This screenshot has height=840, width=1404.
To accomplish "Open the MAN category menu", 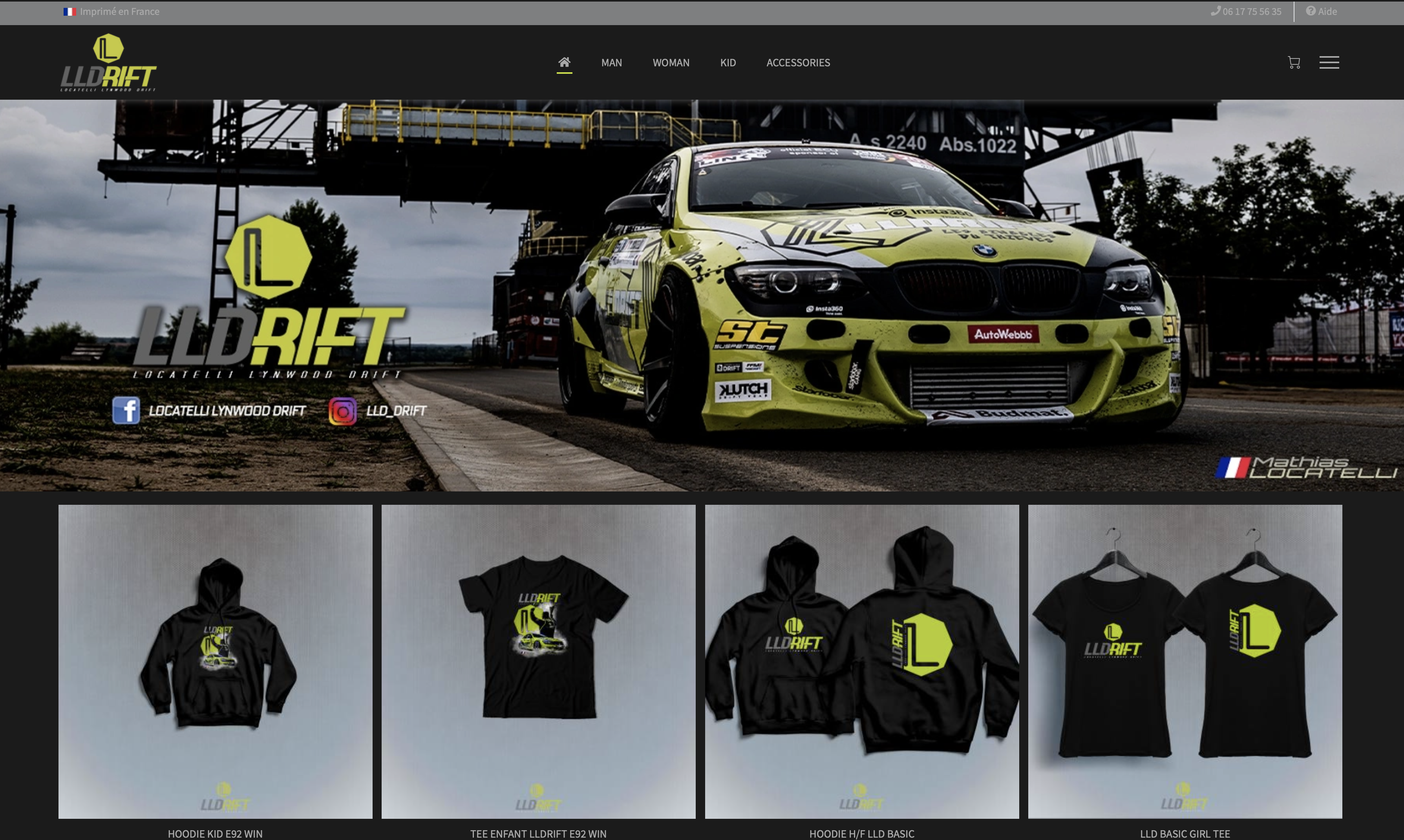I will [x=611, y=63].
